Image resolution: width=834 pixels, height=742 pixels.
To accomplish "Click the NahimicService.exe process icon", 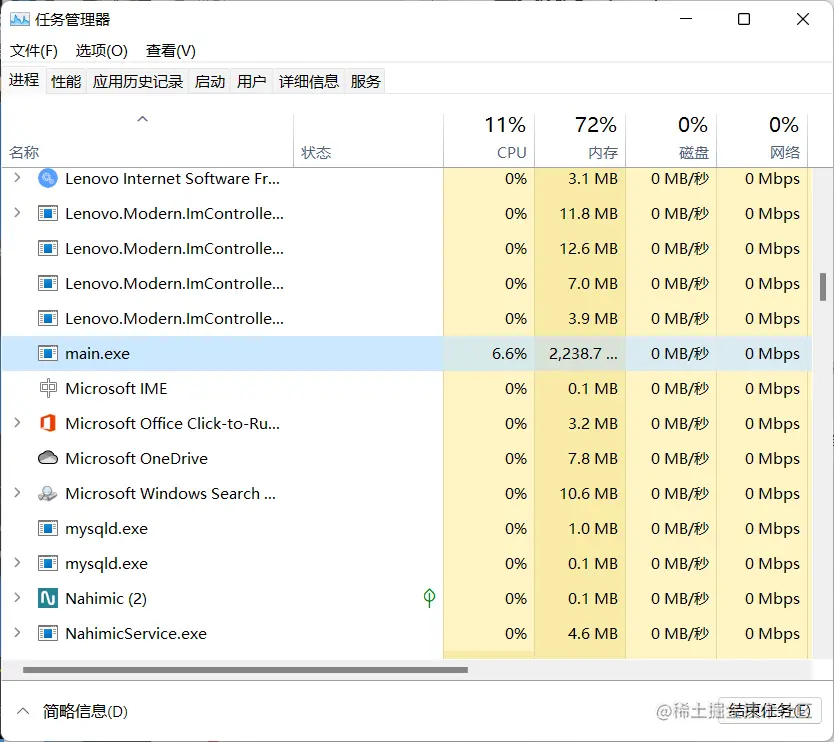I will point(48,633).
